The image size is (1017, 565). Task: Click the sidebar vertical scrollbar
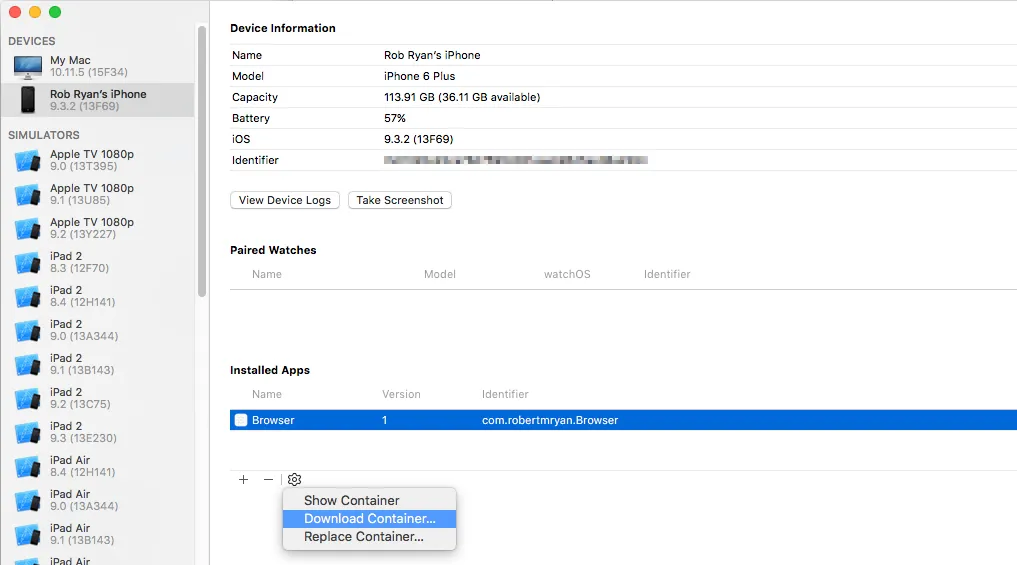point(202,161)
